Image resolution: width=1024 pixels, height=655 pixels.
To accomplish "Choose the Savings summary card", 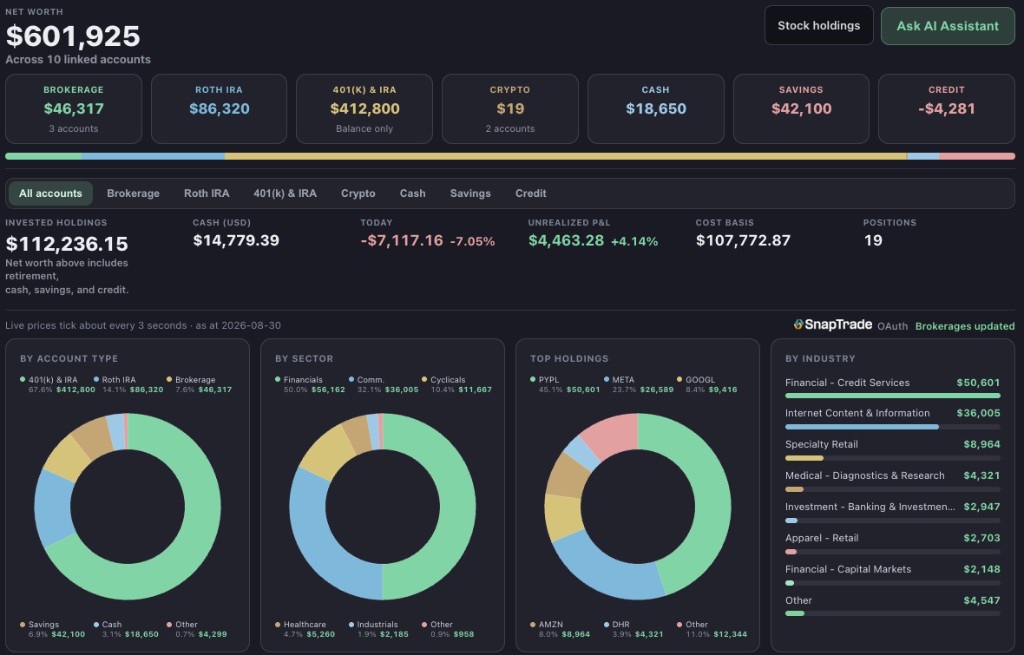I will pos(801,108).
